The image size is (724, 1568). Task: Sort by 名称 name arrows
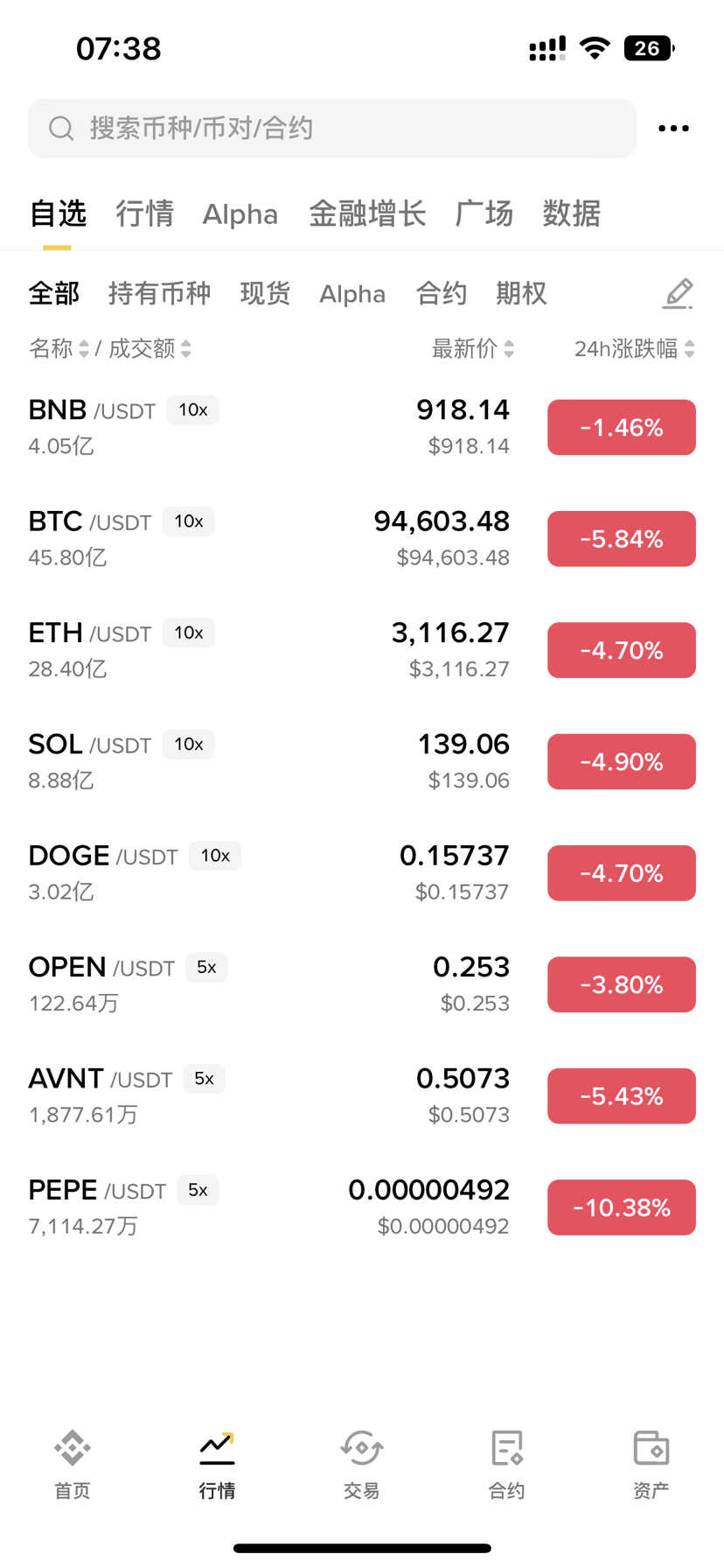tap(84, 349)
